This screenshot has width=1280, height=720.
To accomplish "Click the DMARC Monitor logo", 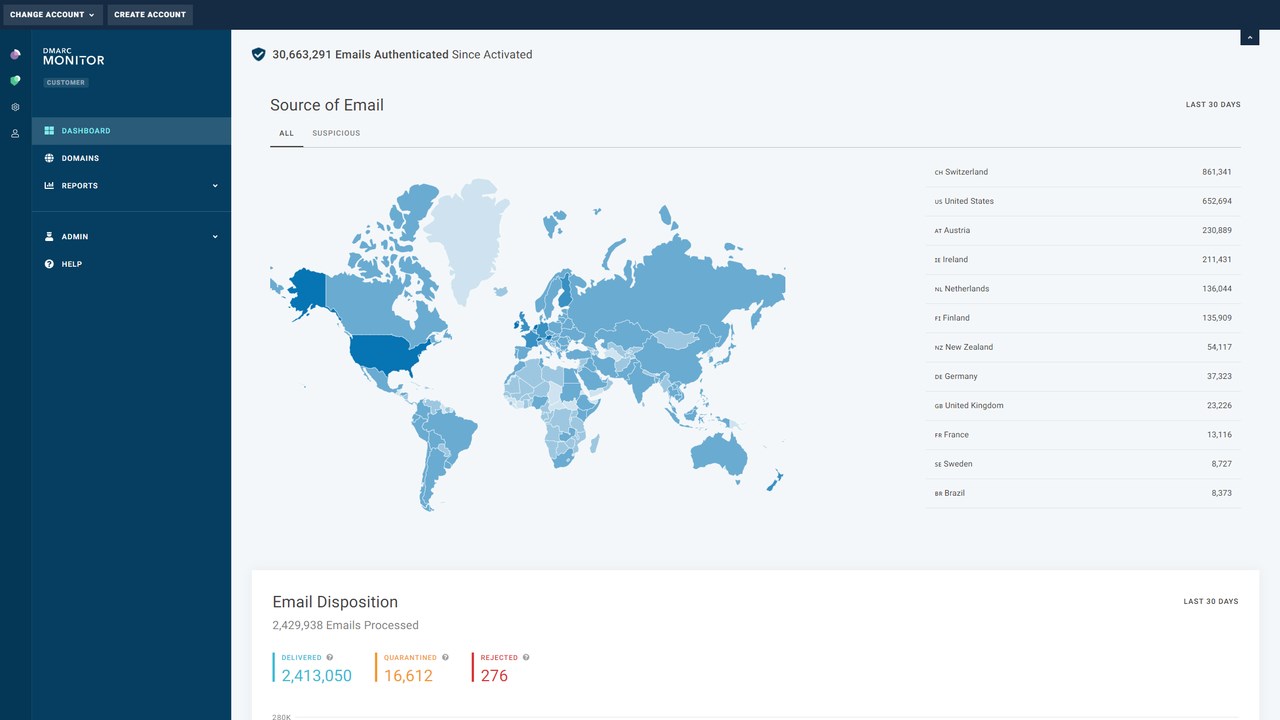I will click(x=73, y=57).
